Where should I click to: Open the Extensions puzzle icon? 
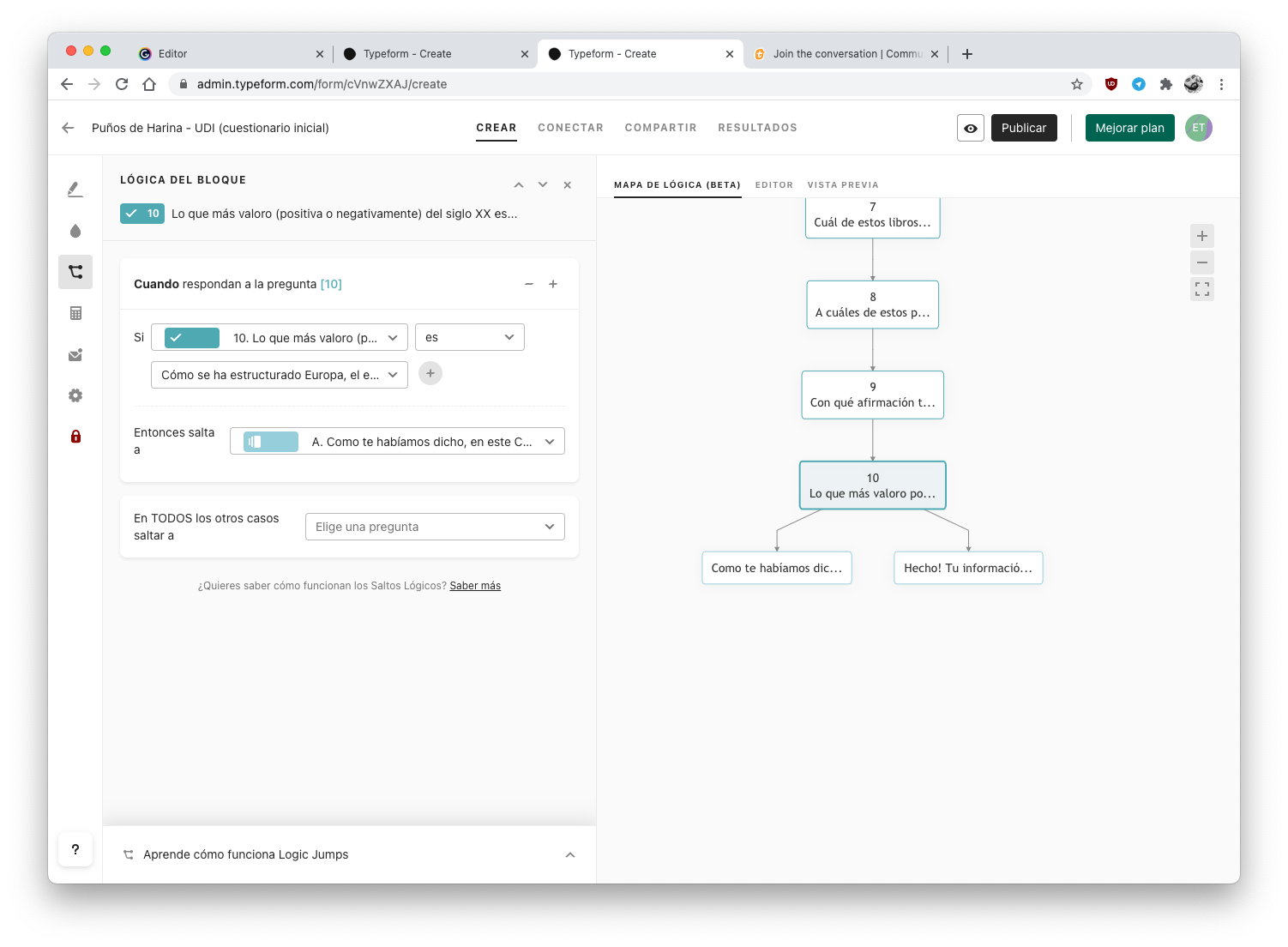tap(1165, 84)
